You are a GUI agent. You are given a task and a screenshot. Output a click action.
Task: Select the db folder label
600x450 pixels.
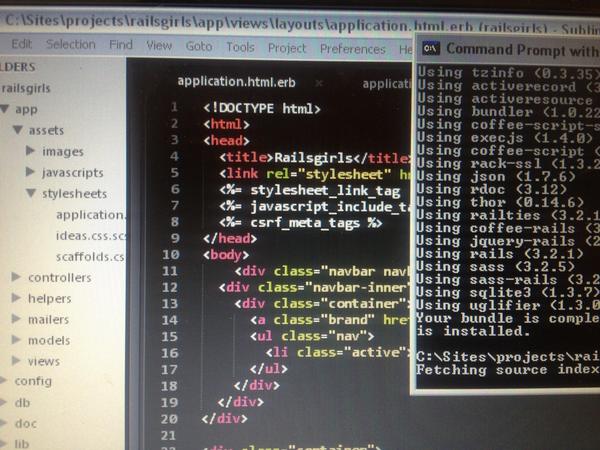click(22, 403)
